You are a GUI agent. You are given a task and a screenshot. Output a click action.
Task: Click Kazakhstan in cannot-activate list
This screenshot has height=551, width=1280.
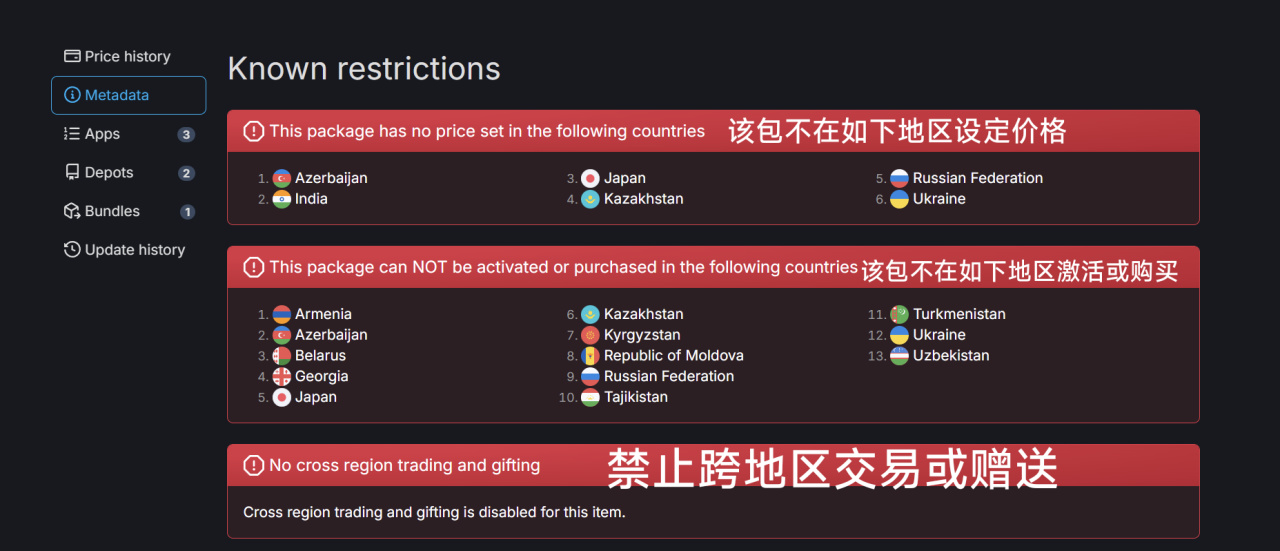[x=643, y=314]
